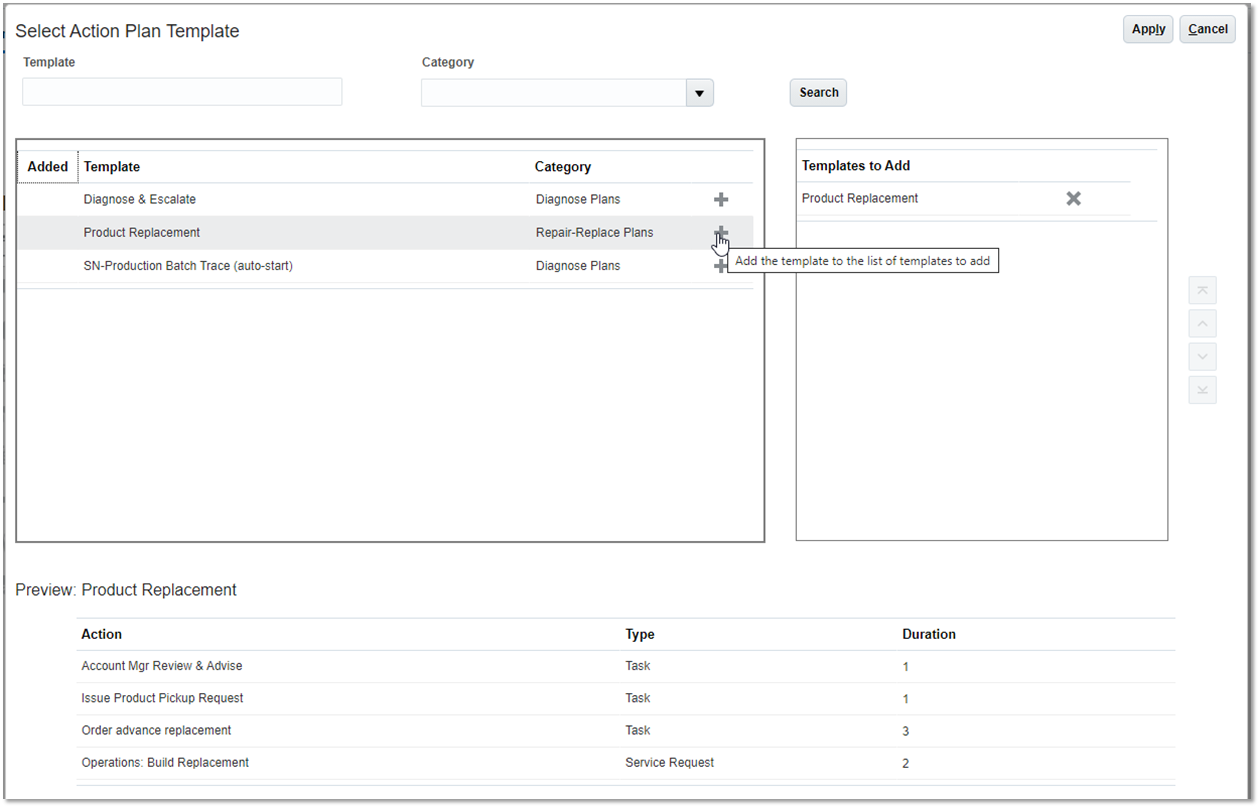
Task: Click plus icon for Product Replacement row
Action: (720, 233)
